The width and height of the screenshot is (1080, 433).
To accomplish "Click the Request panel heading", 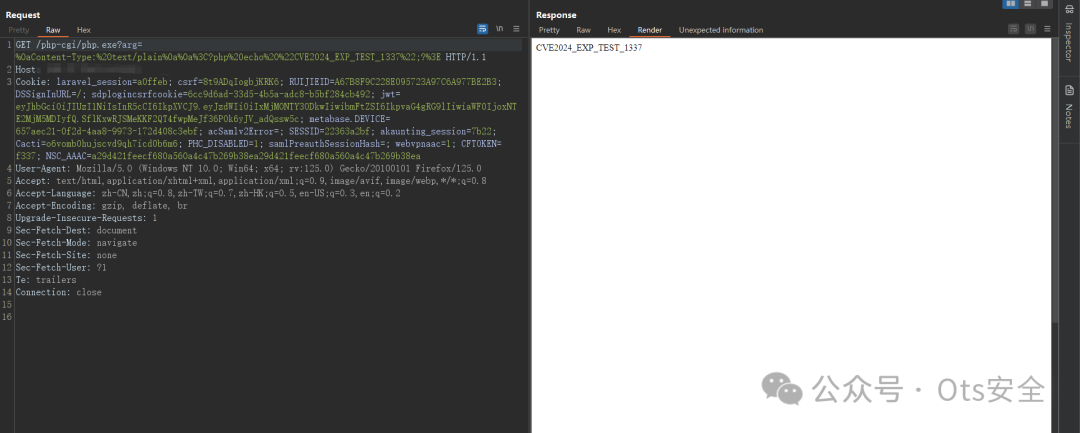I will coord(23,14).
